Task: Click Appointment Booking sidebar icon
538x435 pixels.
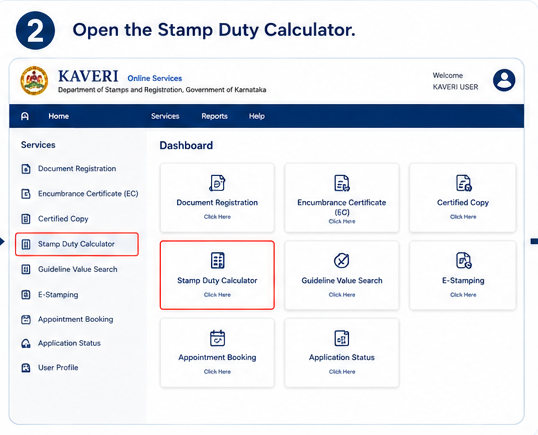Action: point(26,319)
